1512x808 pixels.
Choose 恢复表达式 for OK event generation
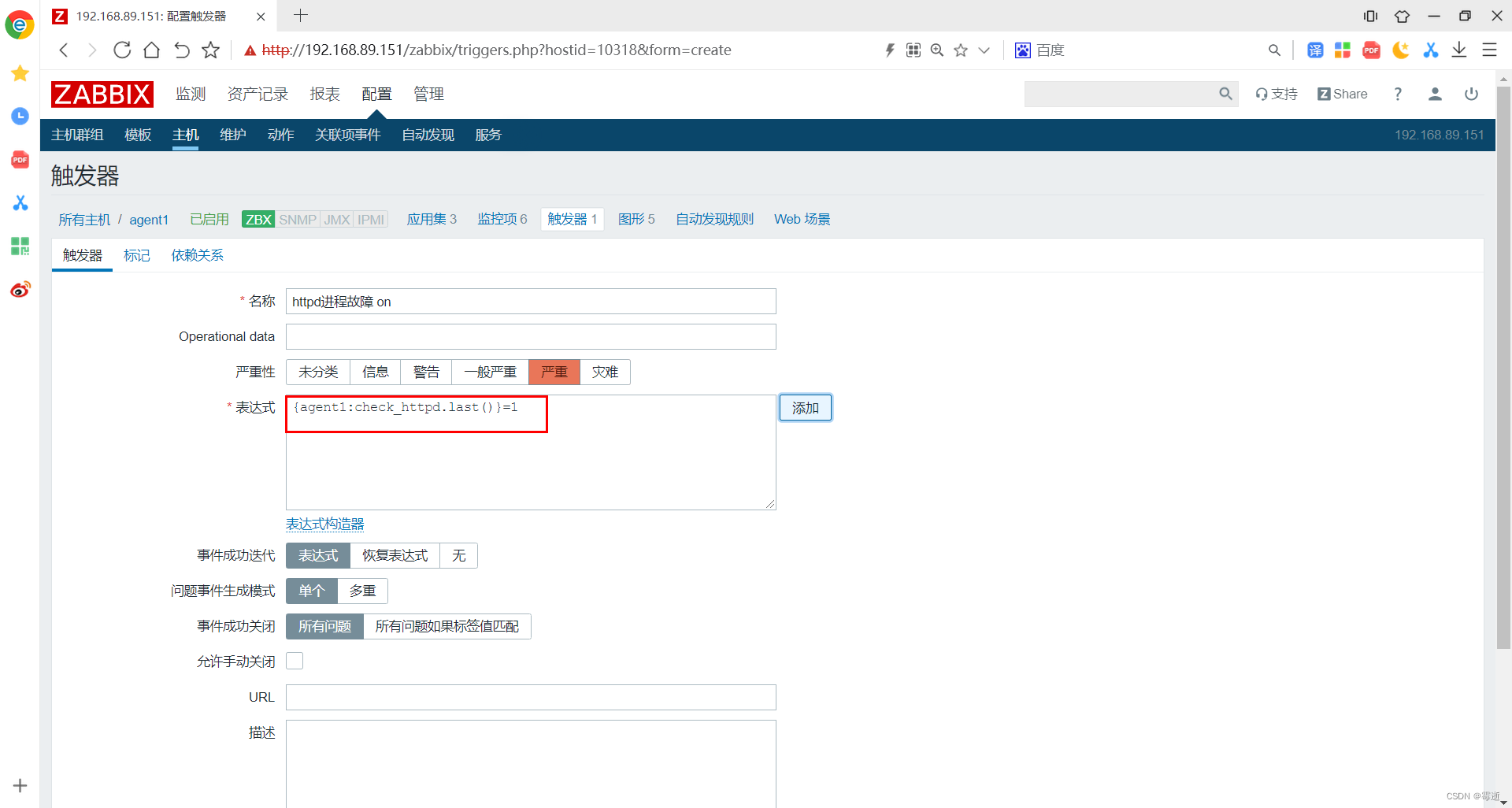(x=395, y=555)
